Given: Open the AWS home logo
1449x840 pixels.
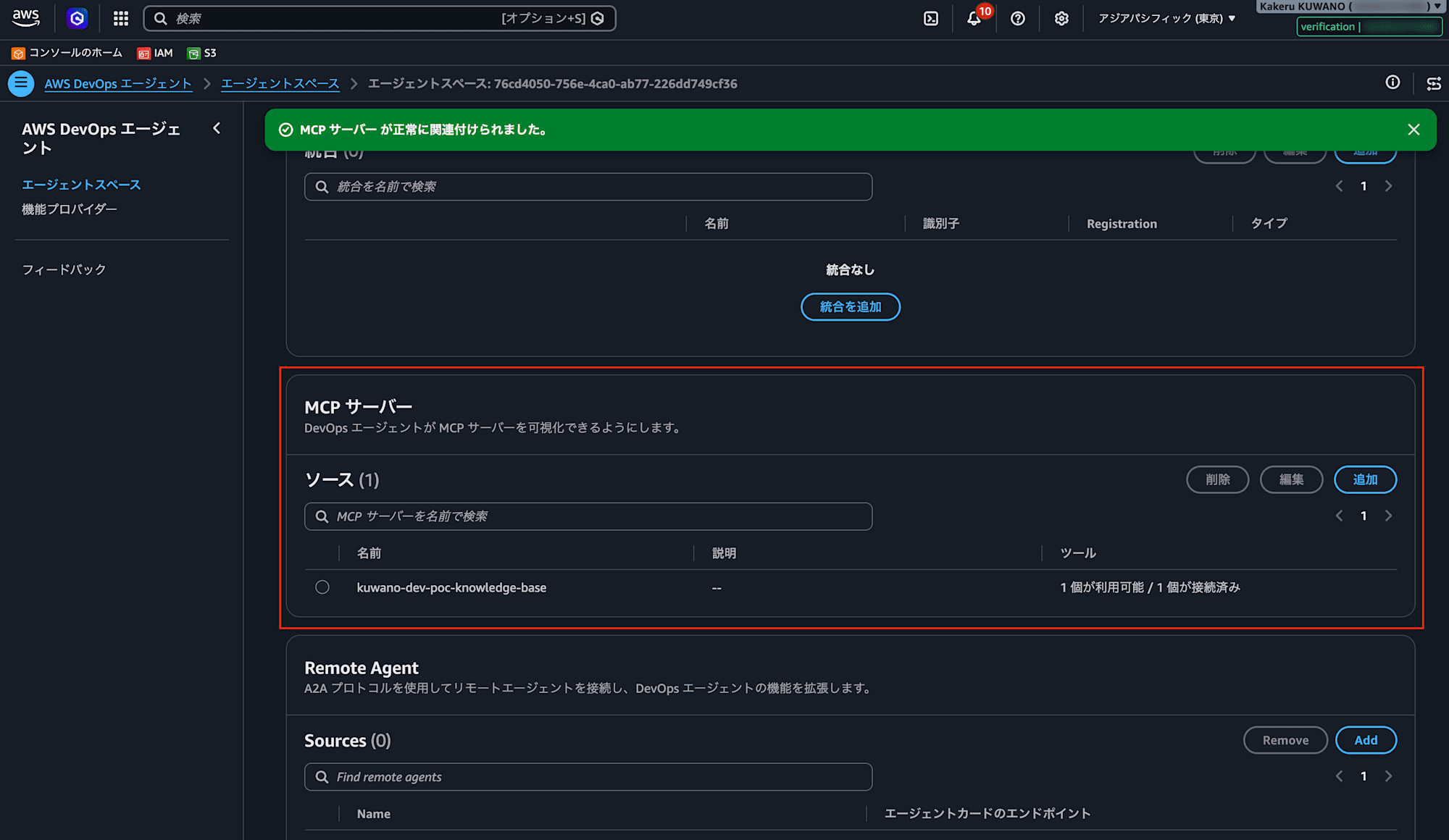Looking at the screenshot, I should pyautogui.click(x=26, y=18).
